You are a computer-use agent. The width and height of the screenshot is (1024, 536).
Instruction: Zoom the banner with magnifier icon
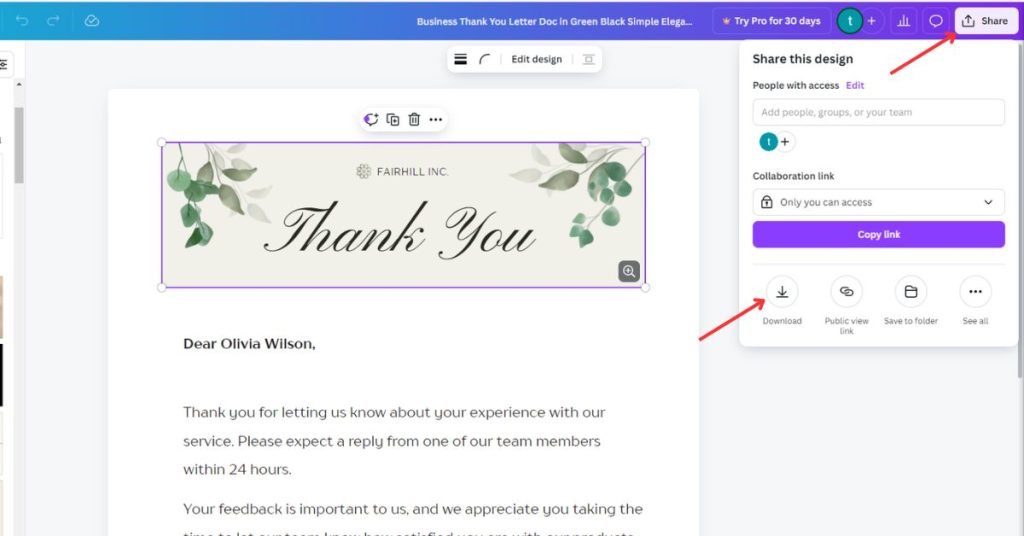[629, 271]
